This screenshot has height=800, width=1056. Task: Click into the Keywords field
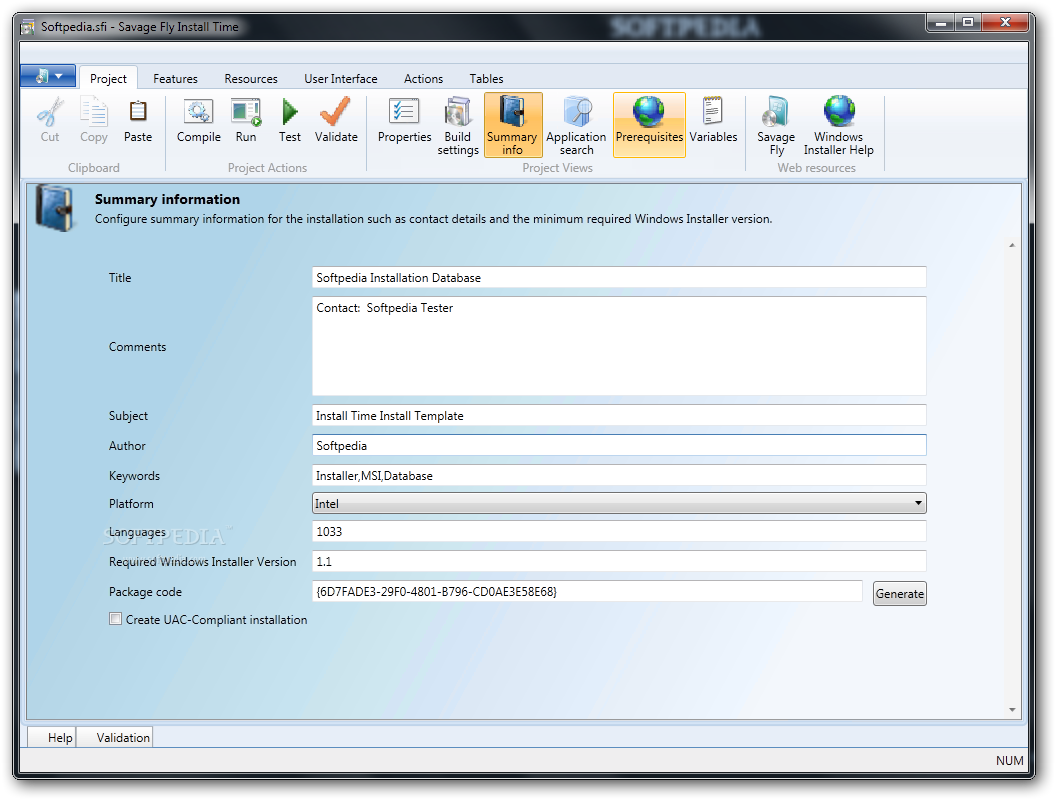coord(619,475)
